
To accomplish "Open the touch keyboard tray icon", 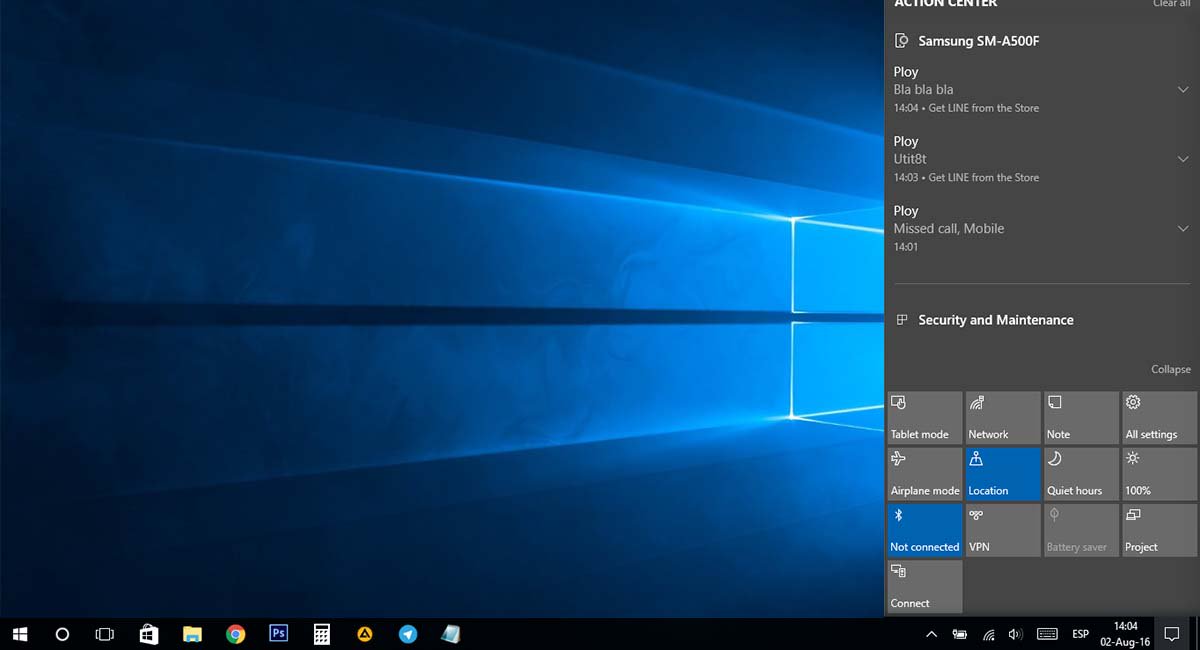I will [x=1047, y=634].
